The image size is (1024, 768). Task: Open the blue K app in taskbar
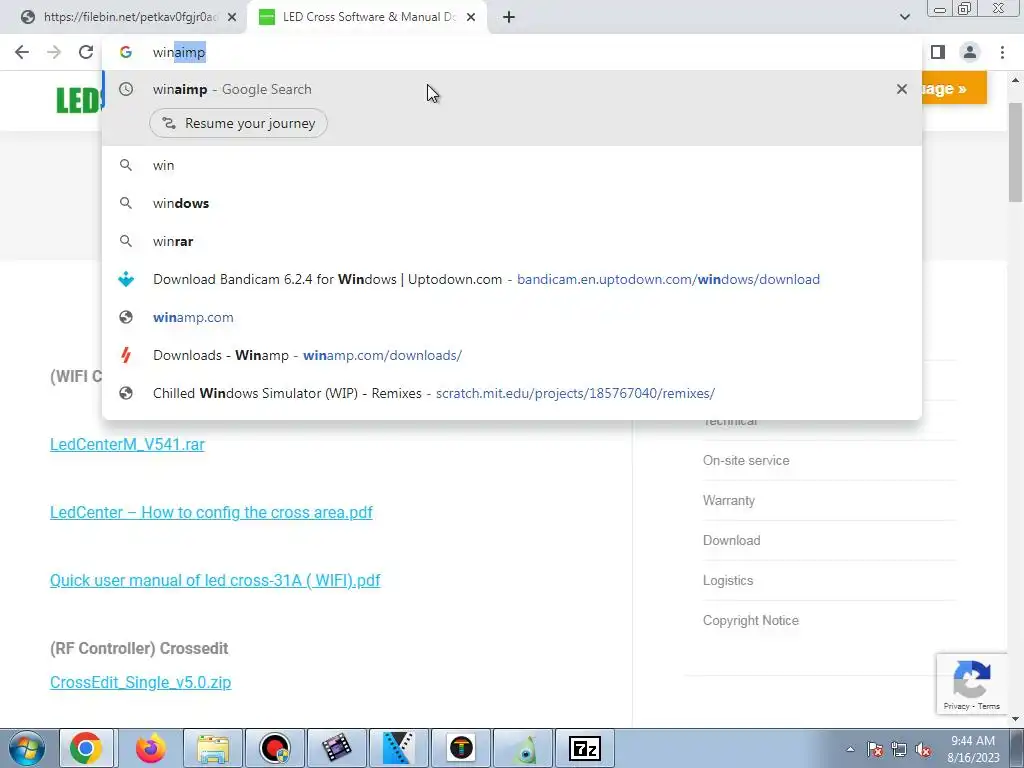[398, 748]
